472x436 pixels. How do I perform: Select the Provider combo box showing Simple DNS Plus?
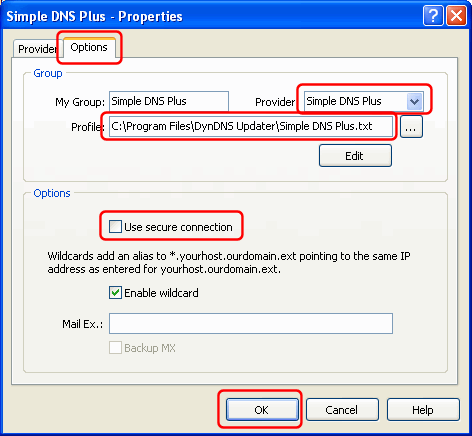364,101
